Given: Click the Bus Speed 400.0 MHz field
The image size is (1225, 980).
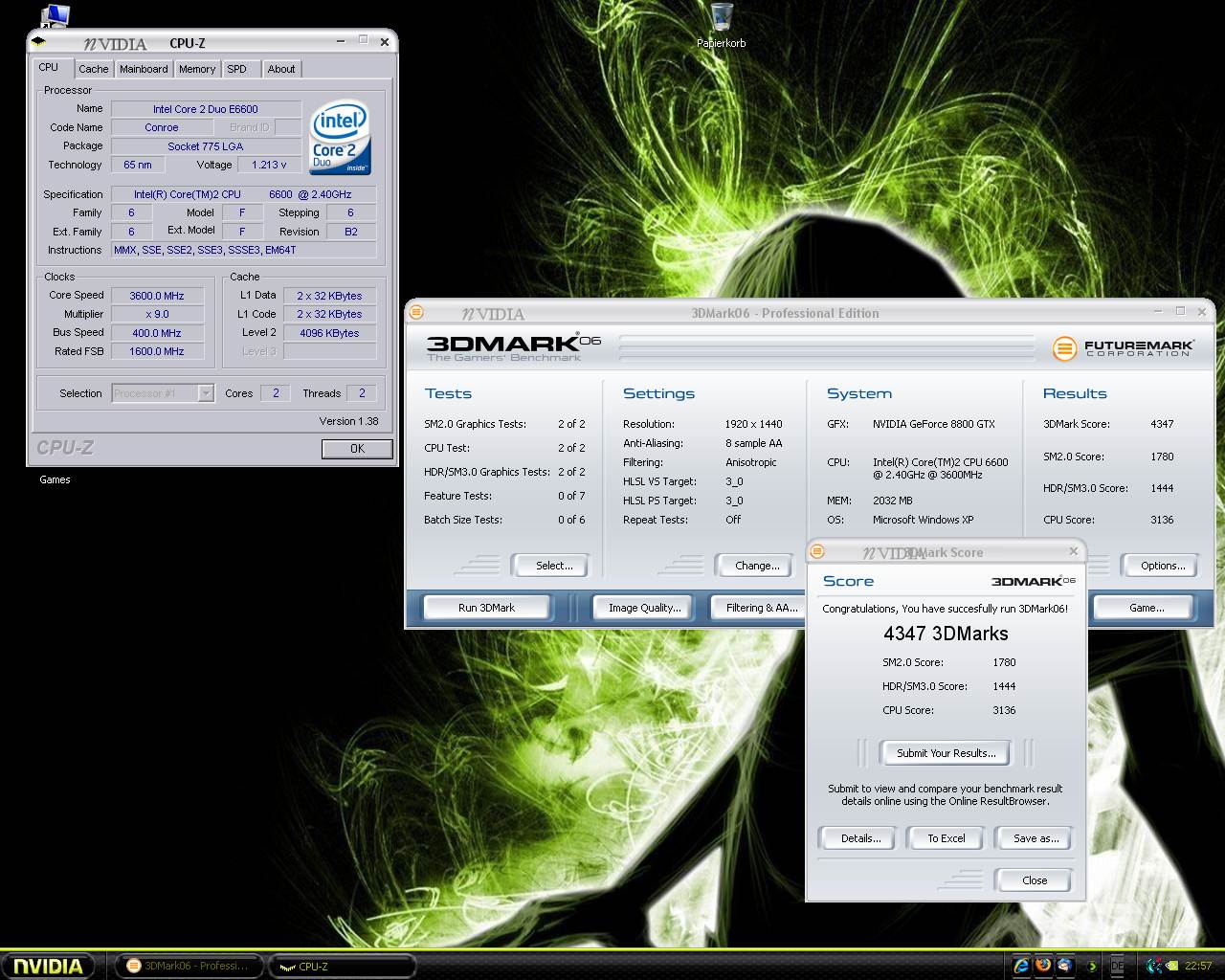Looking at the screenshot, I should (x=157, y=333).
